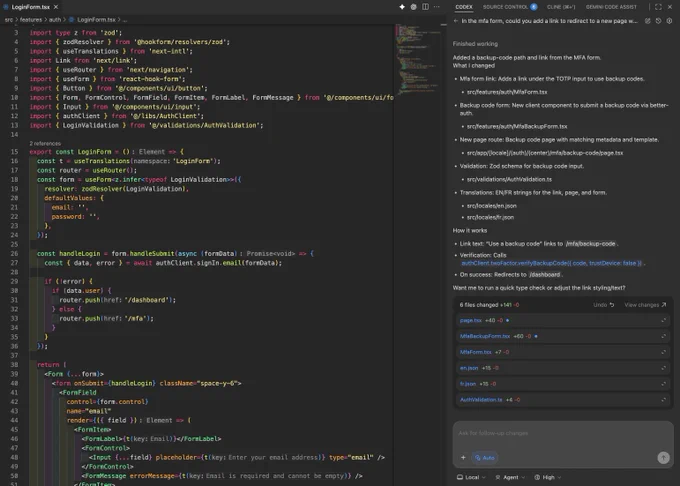680x486 pixels.
Task: Click the sparkle AI icon in editor toolbar
Action: pyautogui.click(x=402, y=7)
